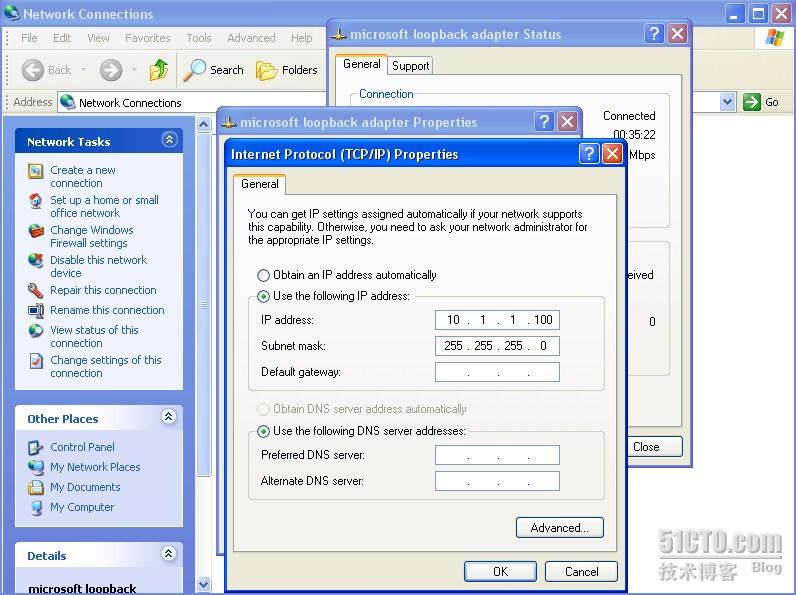Click the green Go arrow icon

coord(751,102)
